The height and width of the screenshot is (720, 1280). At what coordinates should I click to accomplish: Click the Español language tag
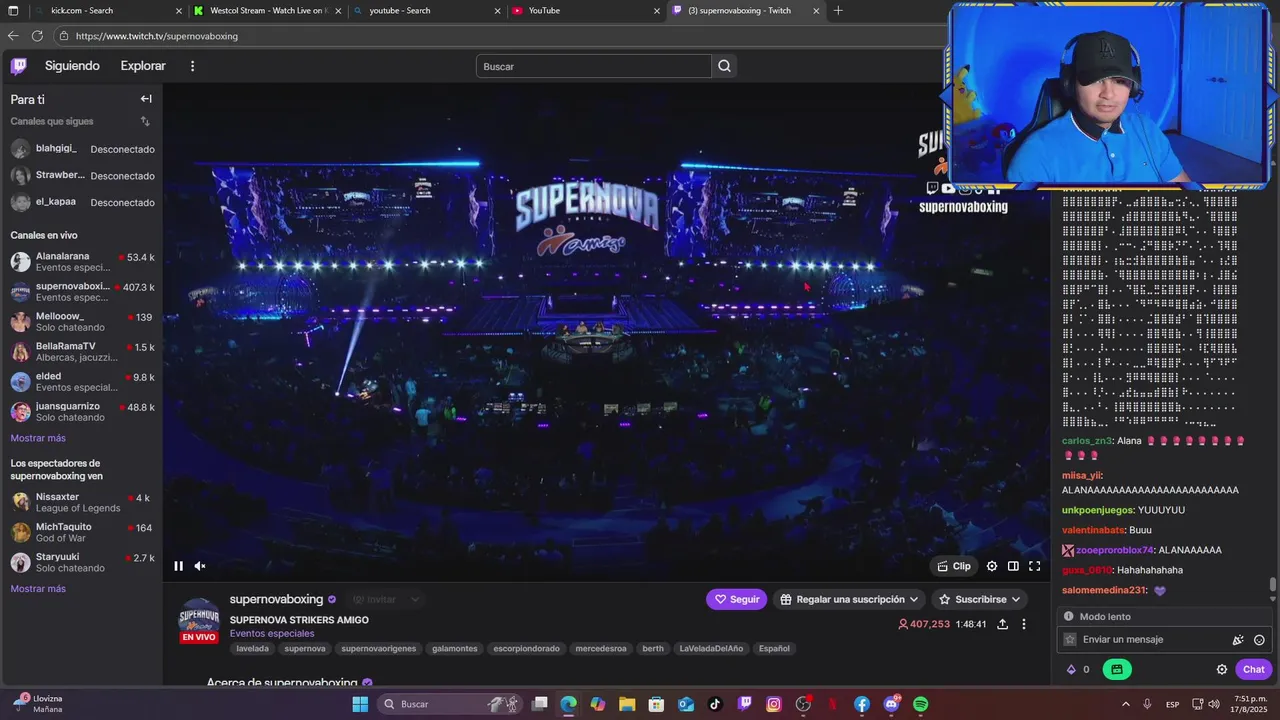pyautogui.click(x=774, y=649)
